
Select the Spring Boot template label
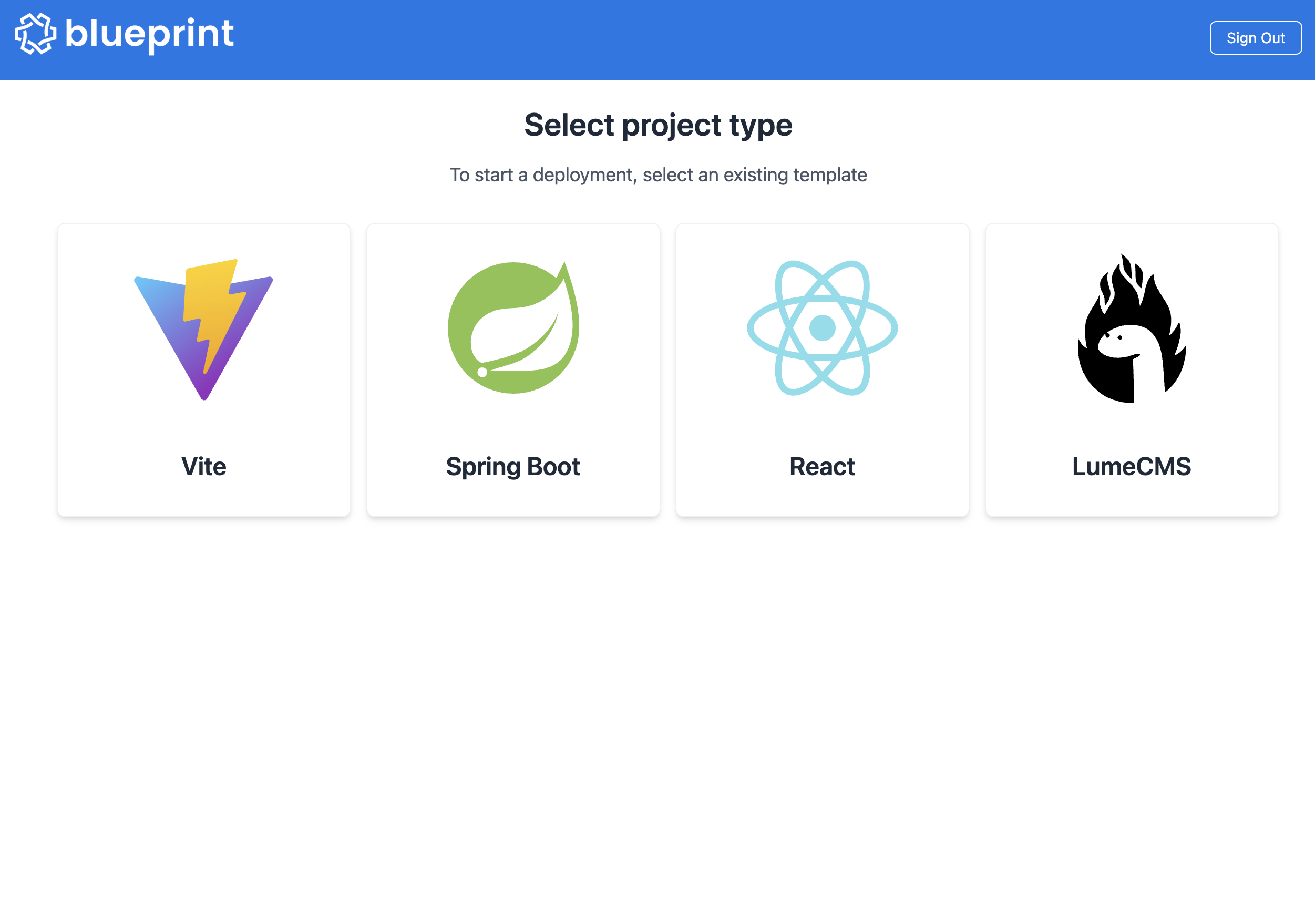[512, 466]
